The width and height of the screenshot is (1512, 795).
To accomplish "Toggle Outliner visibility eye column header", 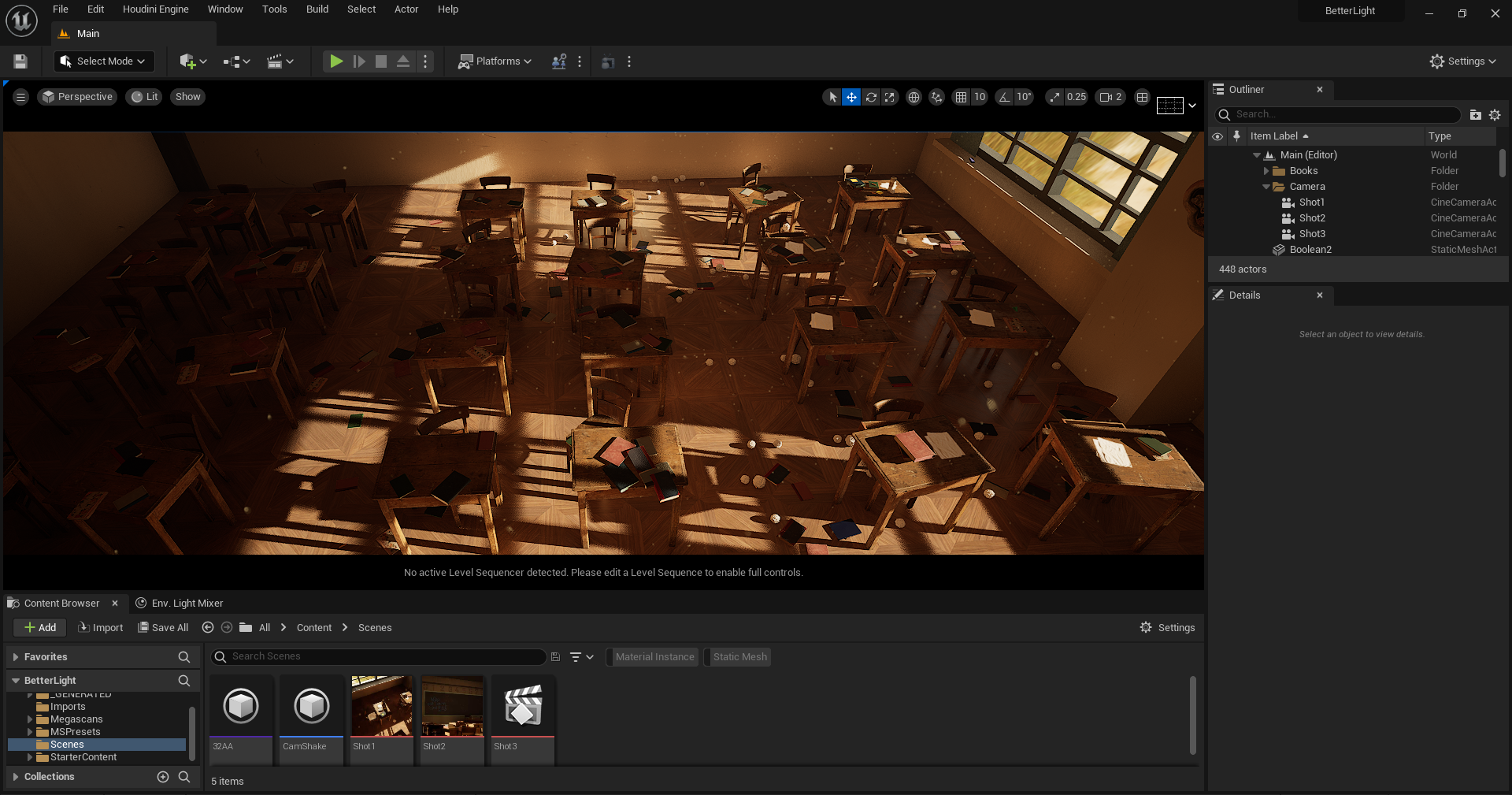I will 1217,136.
